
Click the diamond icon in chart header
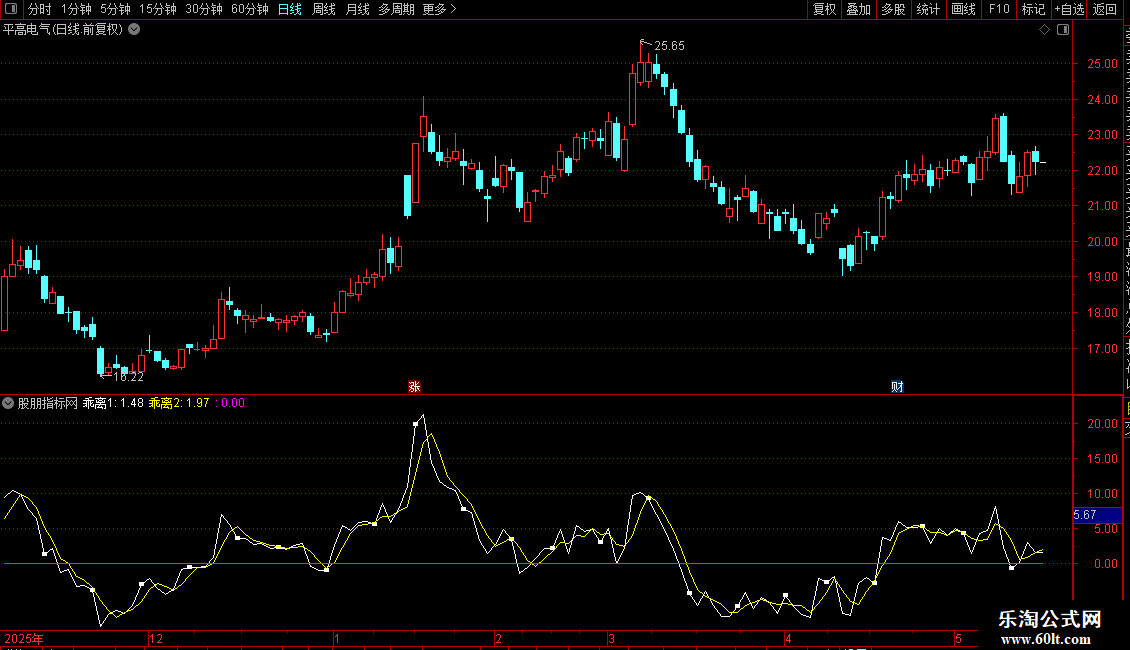coord(1044,30)
